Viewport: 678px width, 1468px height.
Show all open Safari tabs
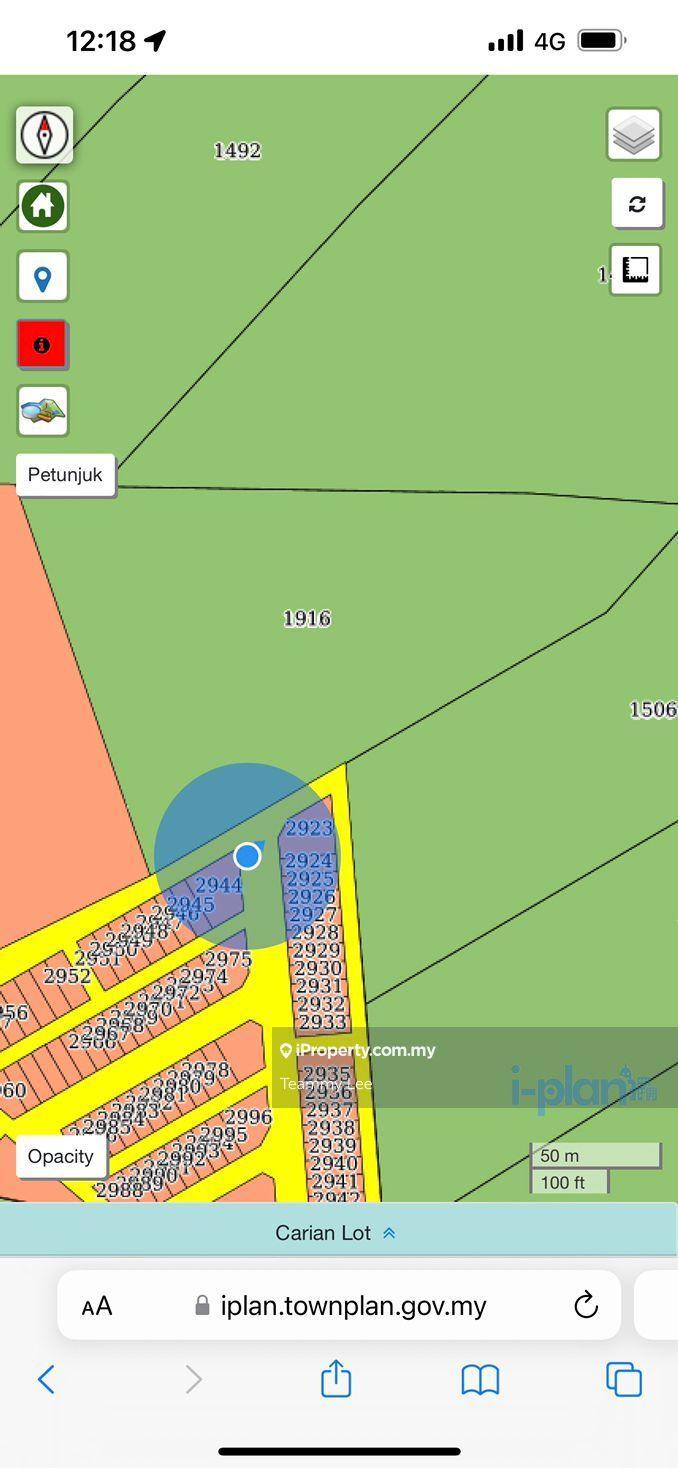coord(623,1380)
